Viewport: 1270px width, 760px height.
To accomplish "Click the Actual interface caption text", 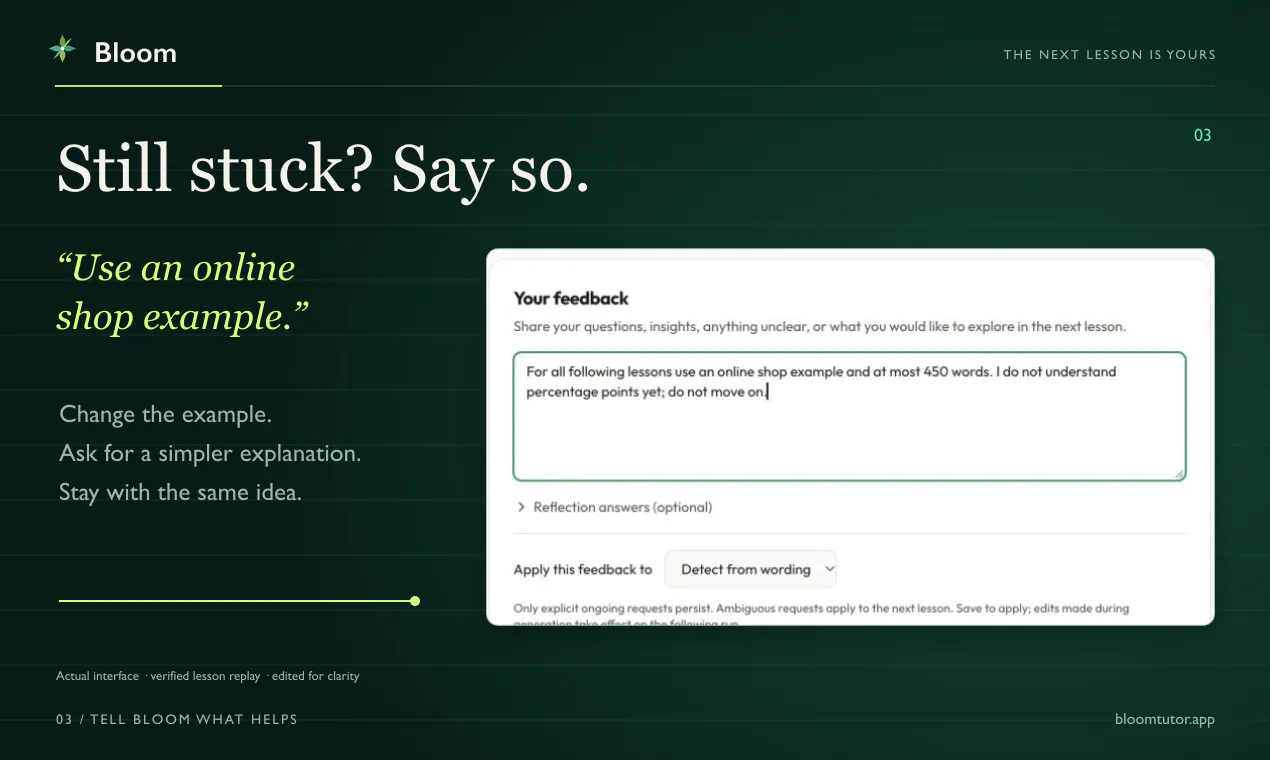I will point(208,676).
